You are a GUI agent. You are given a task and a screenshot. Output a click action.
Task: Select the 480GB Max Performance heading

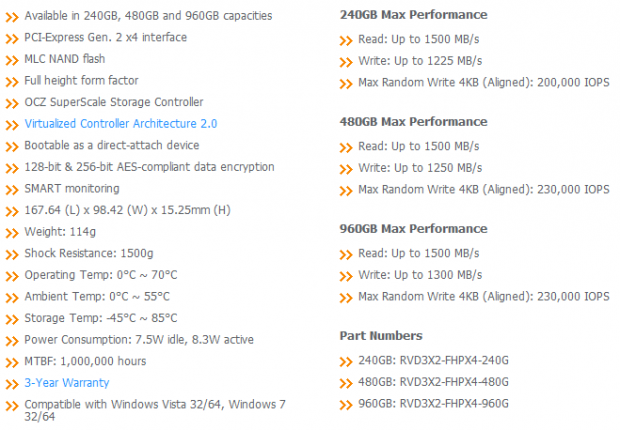413,122
